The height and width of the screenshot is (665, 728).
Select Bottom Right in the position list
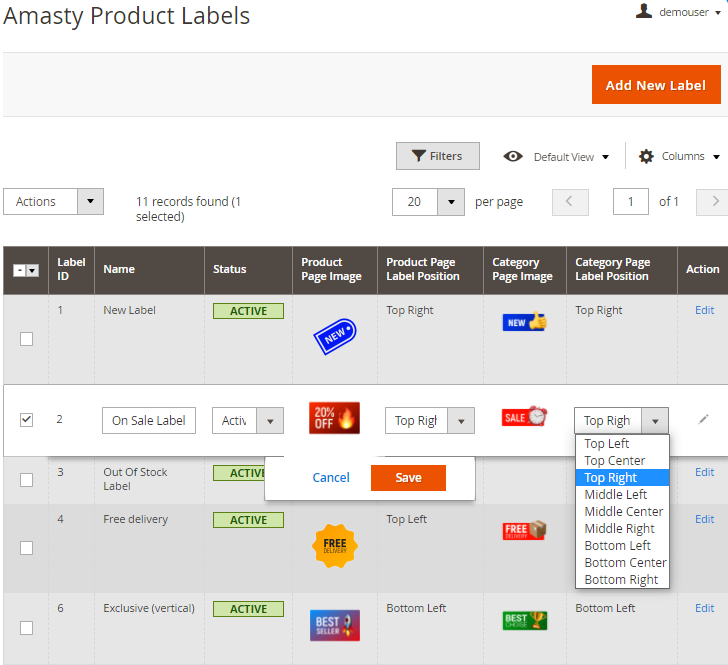(621, 579)
